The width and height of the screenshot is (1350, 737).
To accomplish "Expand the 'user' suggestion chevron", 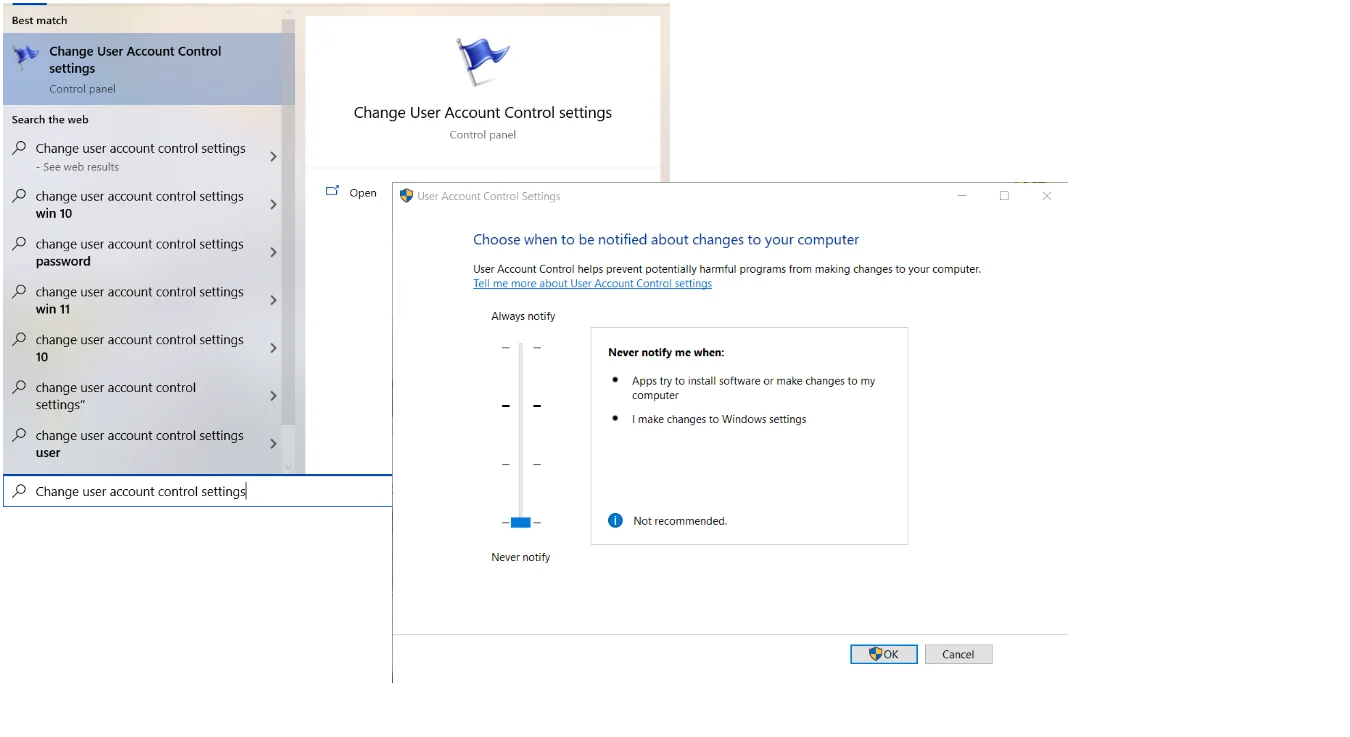I will click(273, 445).
